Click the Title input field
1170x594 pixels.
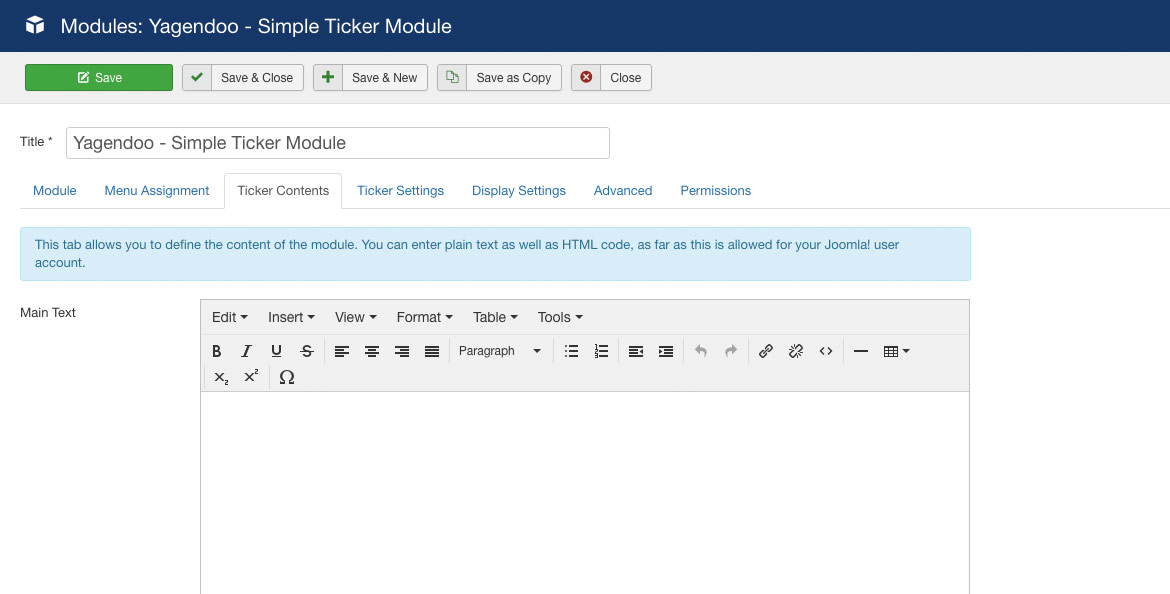click(x=338, y=143)
